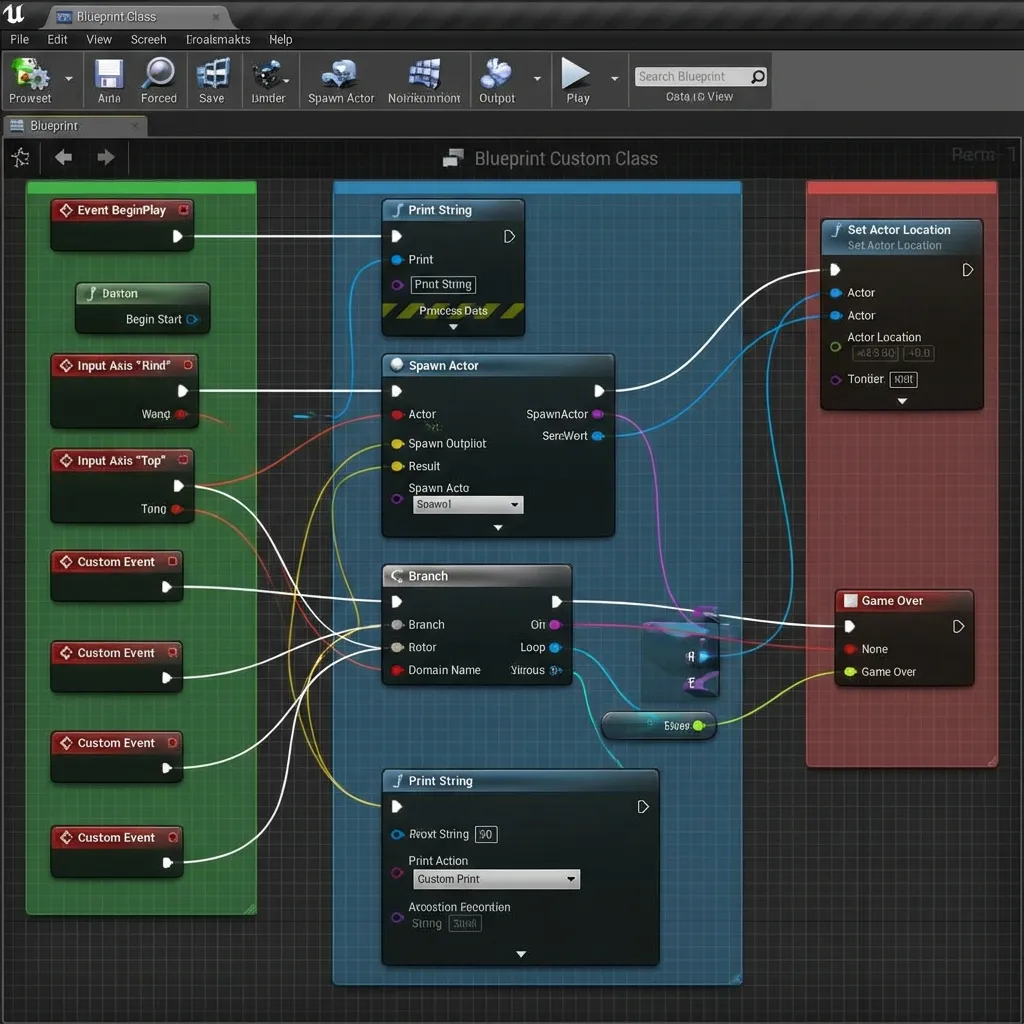1024x1024 pixels.
Task: Click the back navigation arrow
Action: pyautogui.click(x=63, y=157)
